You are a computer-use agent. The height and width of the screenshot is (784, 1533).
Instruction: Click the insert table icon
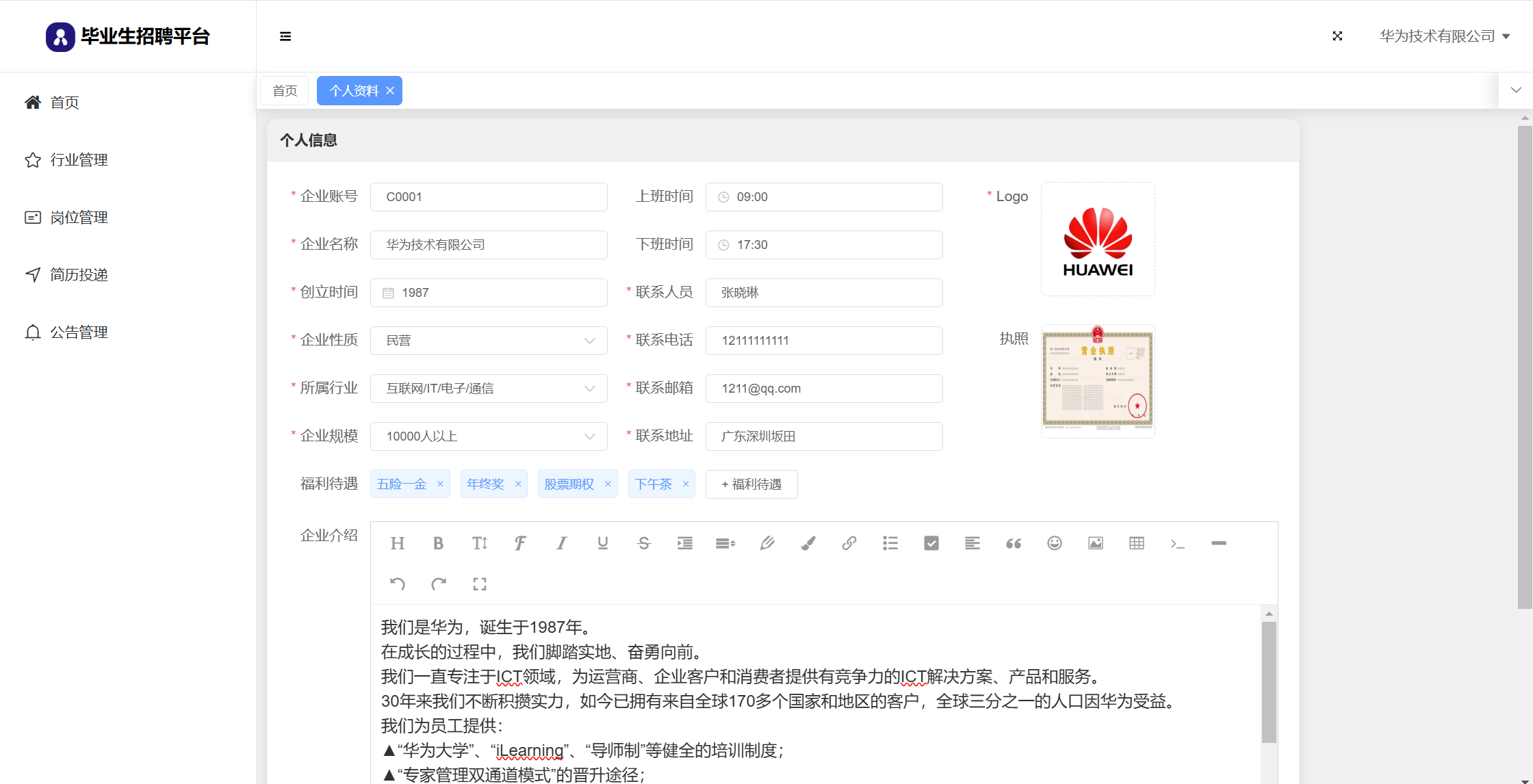[1136, 543]
